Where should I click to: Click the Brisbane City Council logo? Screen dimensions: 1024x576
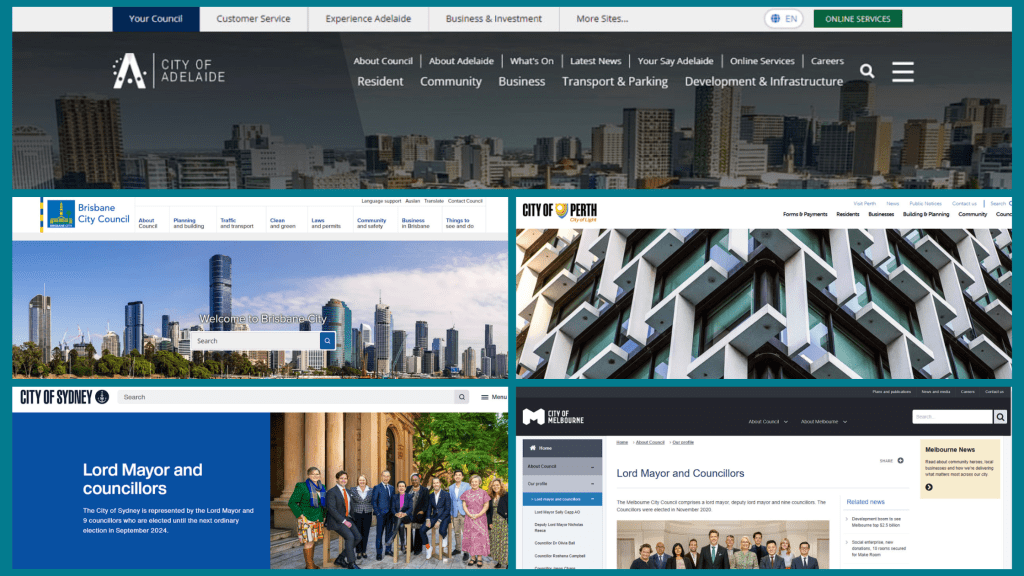[x=88, y=213]
